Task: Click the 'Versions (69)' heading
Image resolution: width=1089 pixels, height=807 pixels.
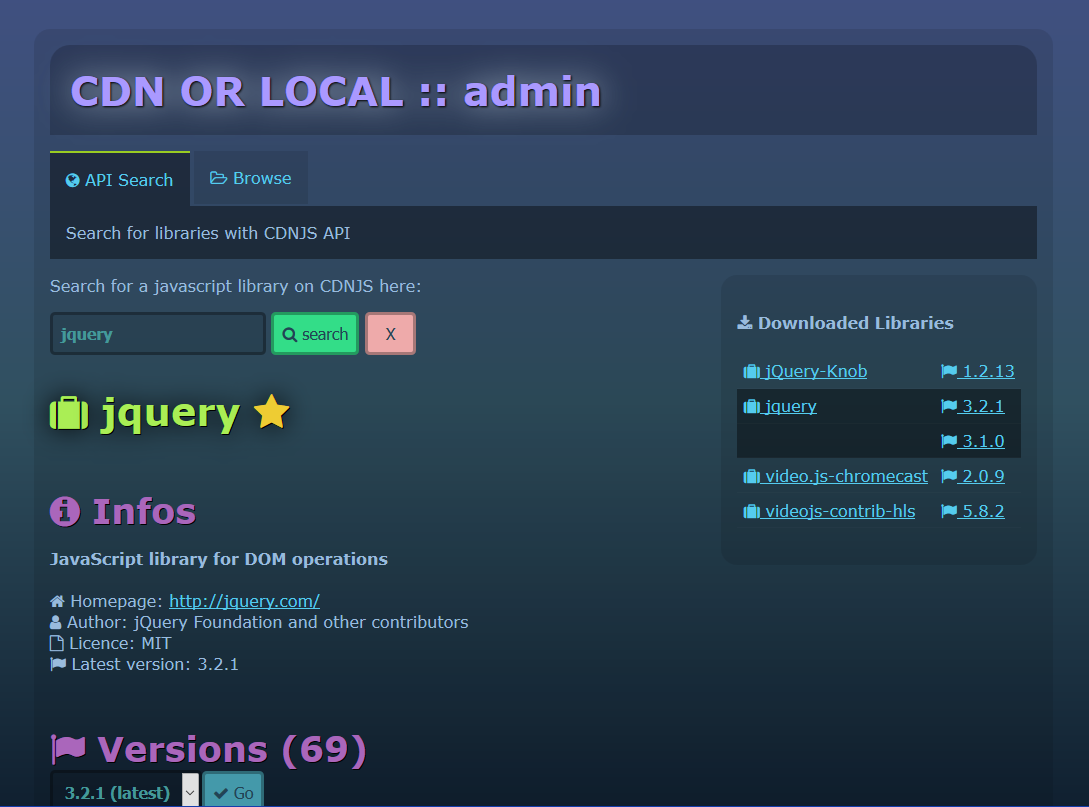Action: 232,749
